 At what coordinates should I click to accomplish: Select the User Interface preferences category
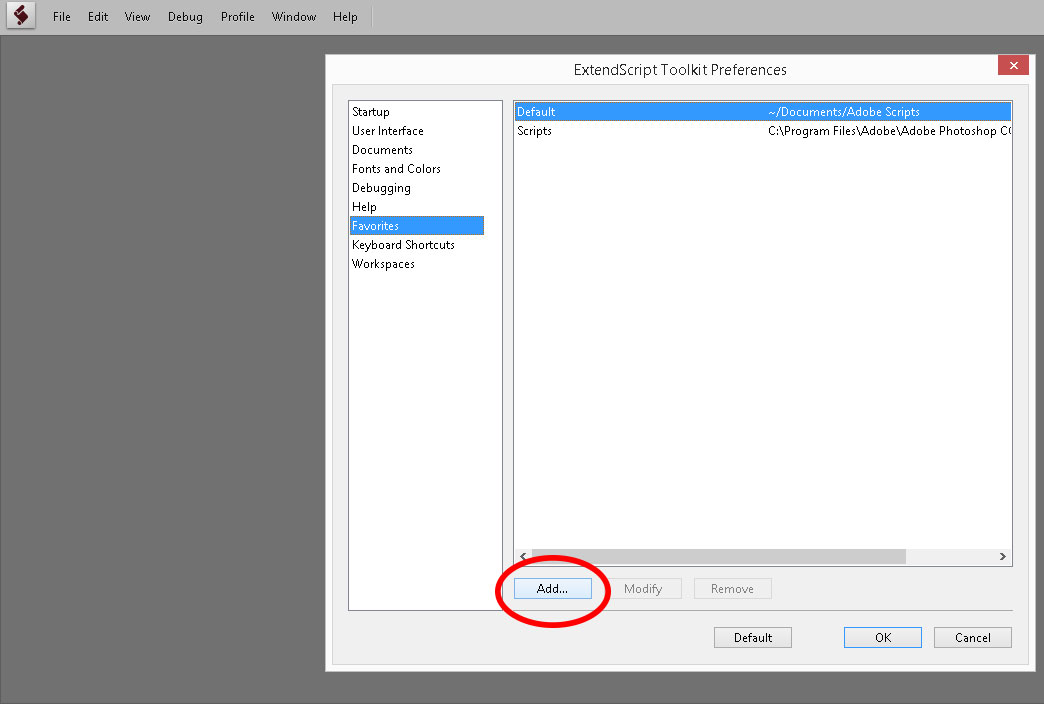click(387, 130)
